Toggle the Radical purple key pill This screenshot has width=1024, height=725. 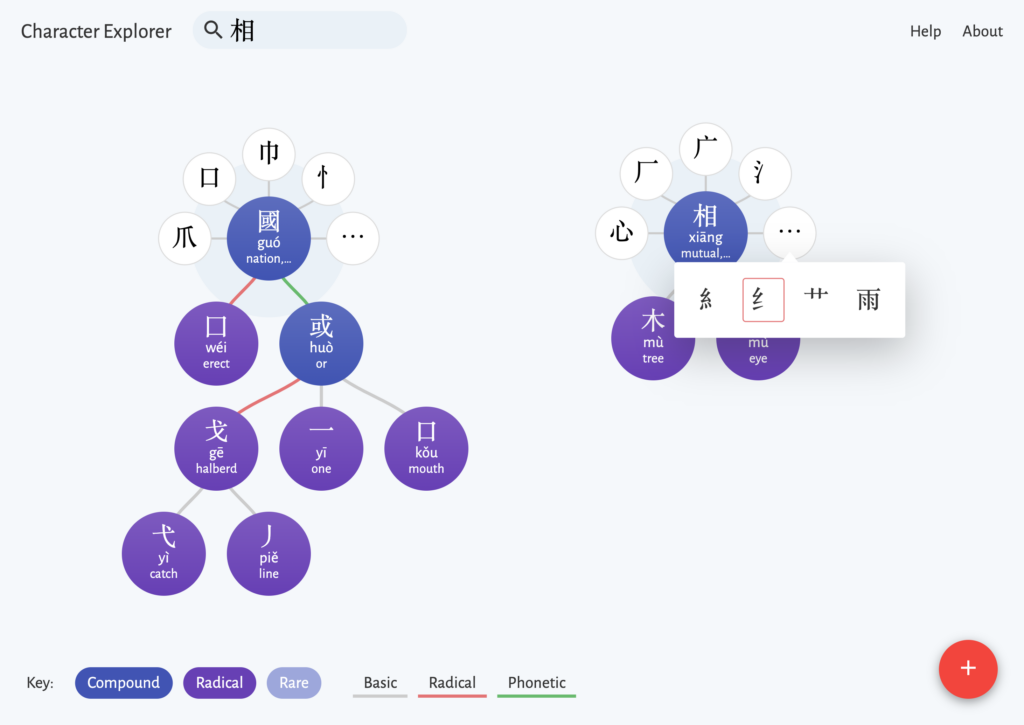[219, 683]
